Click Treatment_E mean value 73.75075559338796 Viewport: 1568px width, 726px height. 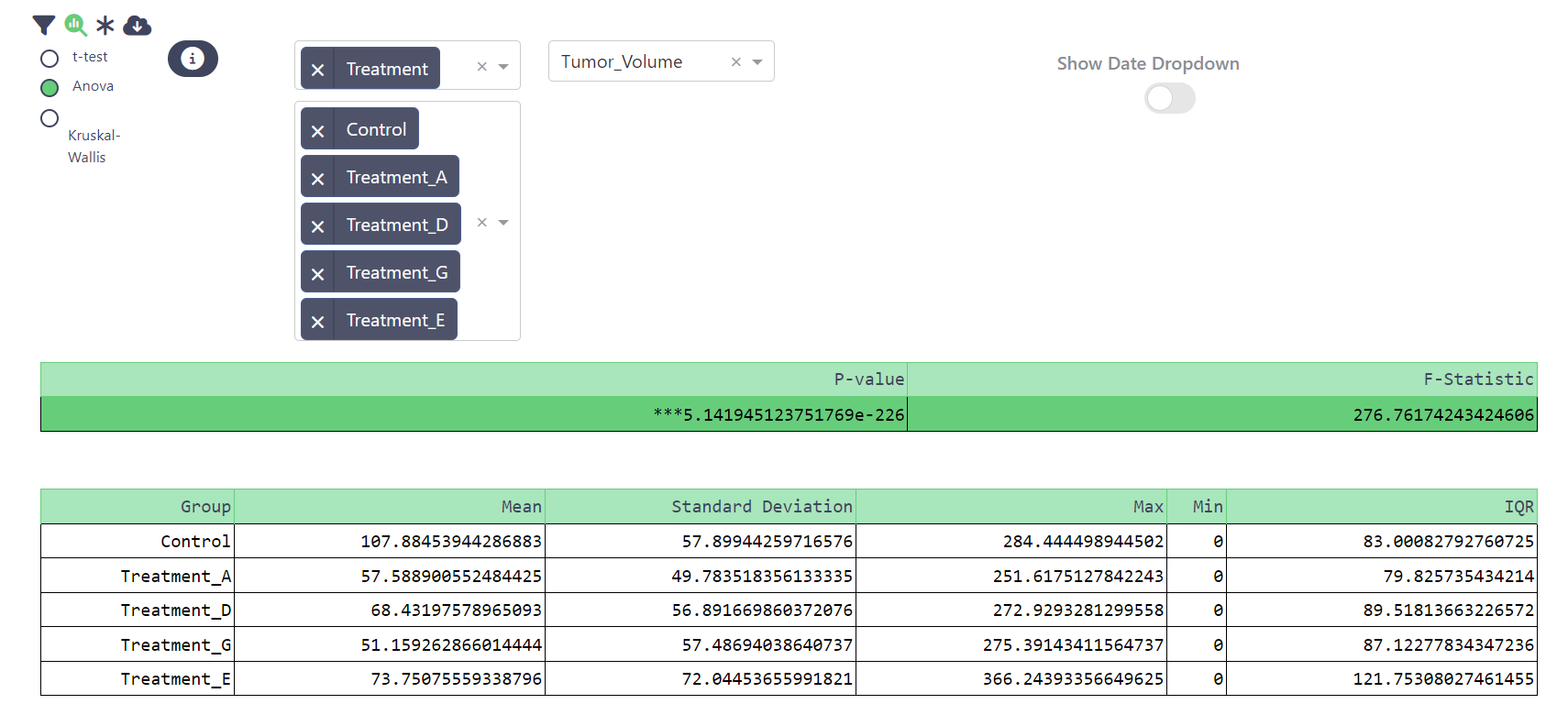[456, 678]
